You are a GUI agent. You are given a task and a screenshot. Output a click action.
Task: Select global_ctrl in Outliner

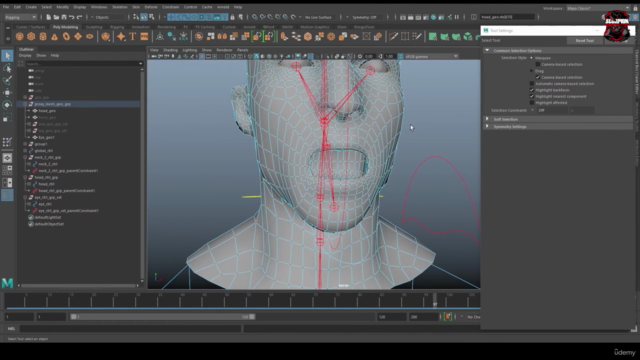click(43, 151)
